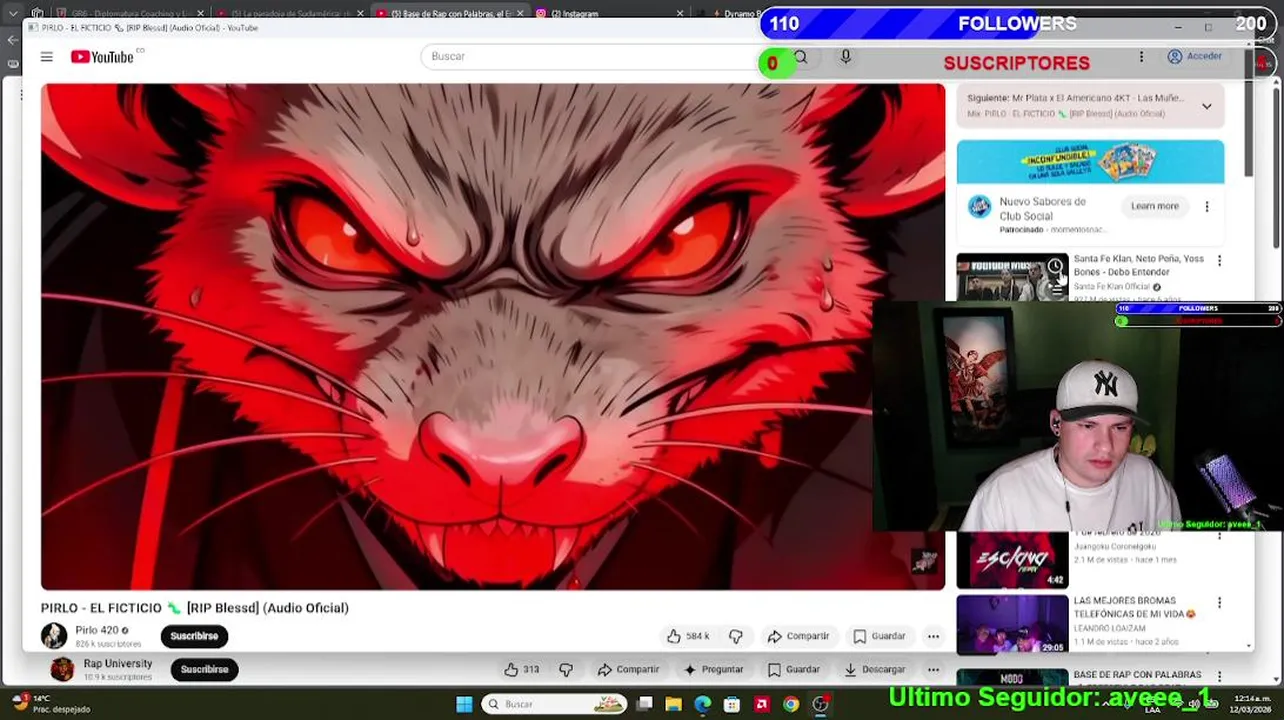Open Task View in the taskbar
This screenshot has width=1284, height=720.
pyautogui.click(x=645, y=704)
